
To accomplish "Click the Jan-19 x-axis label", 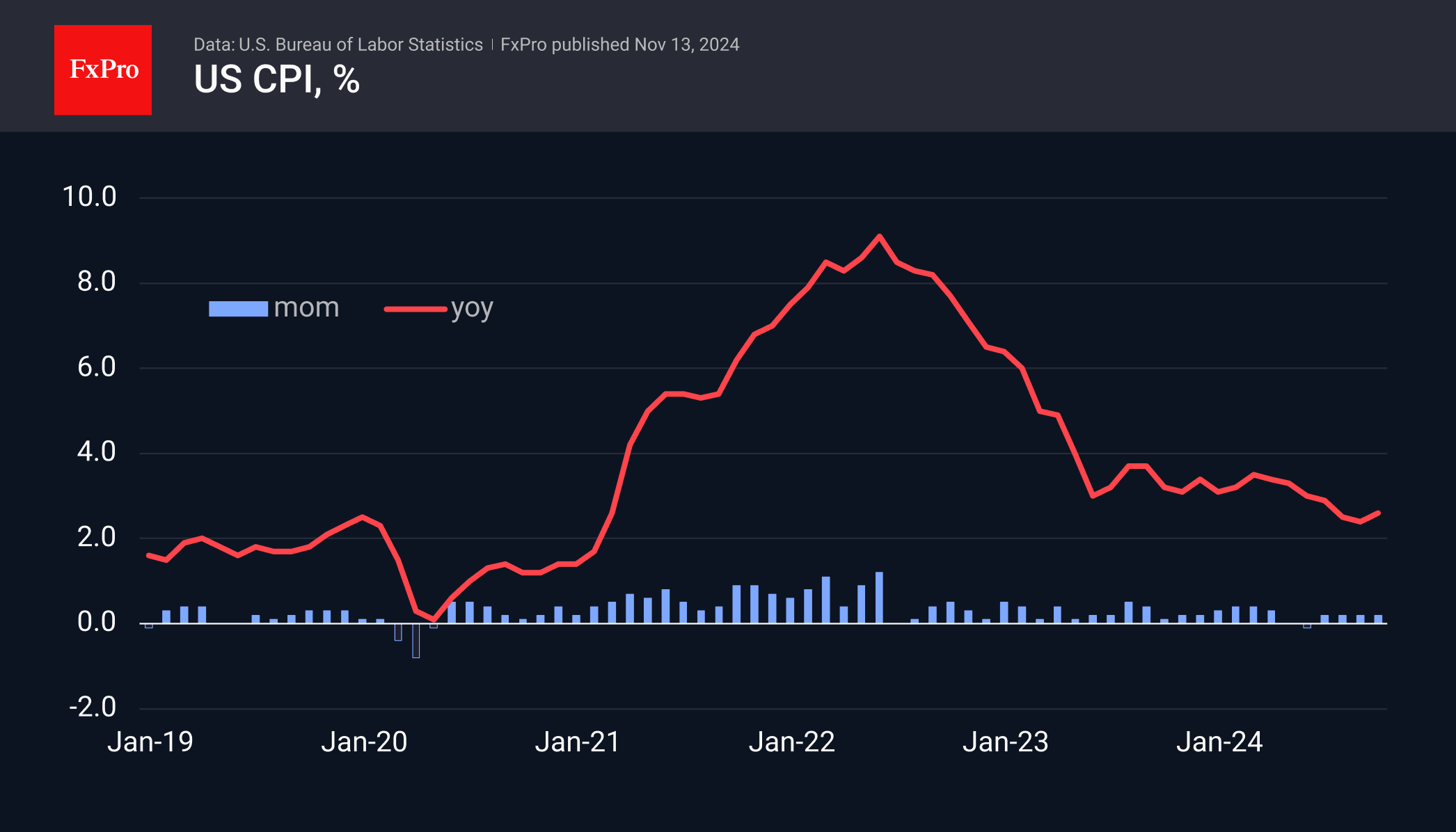I will 150,742.
